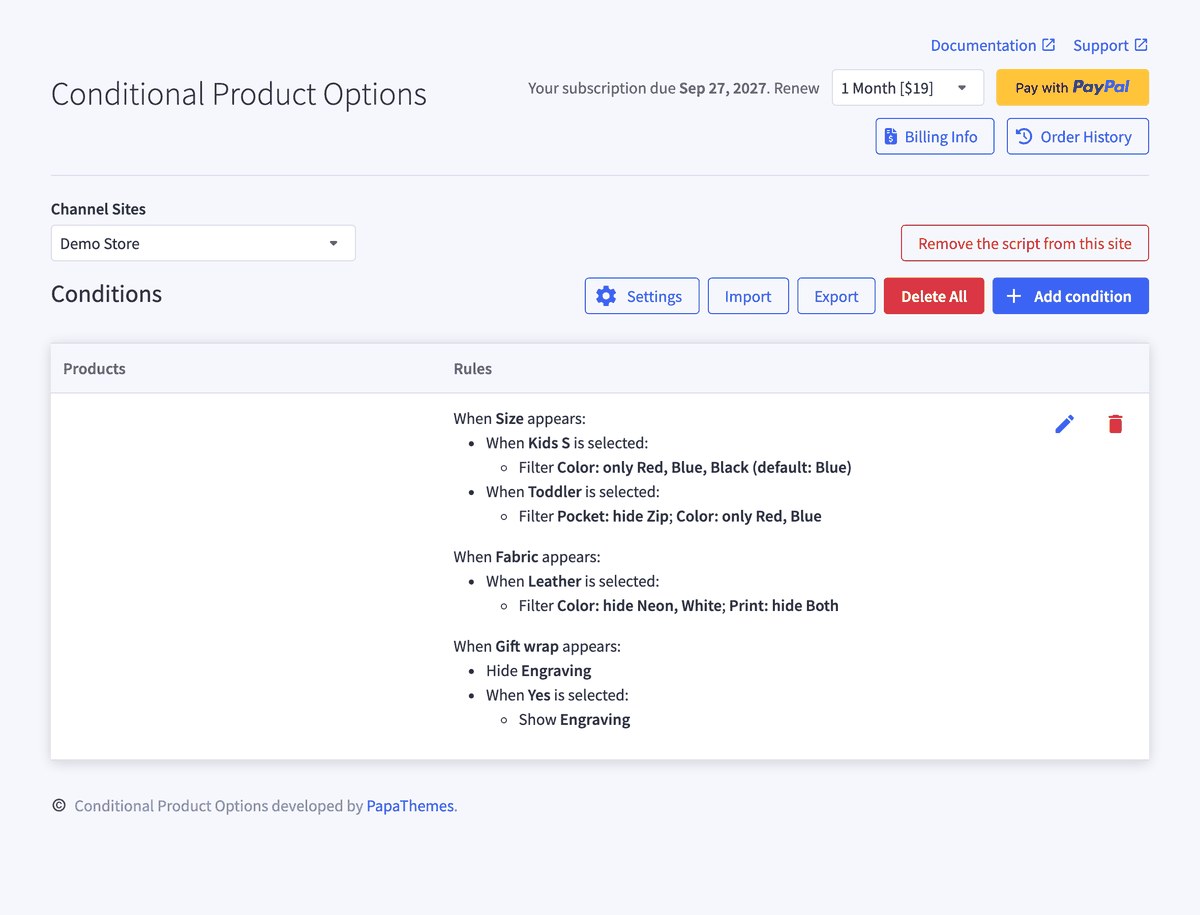The image size is (1200, 915).
Task: Click Remove the script from this site
Action: [1025, 243]
